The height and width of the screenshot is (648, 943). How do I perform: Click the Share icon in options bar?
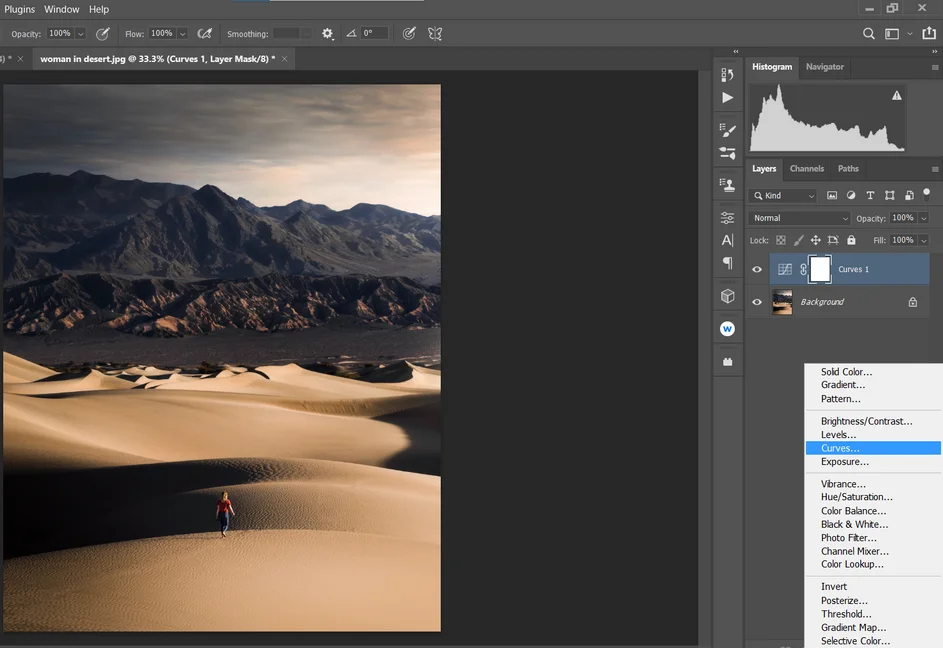point(929,33)
